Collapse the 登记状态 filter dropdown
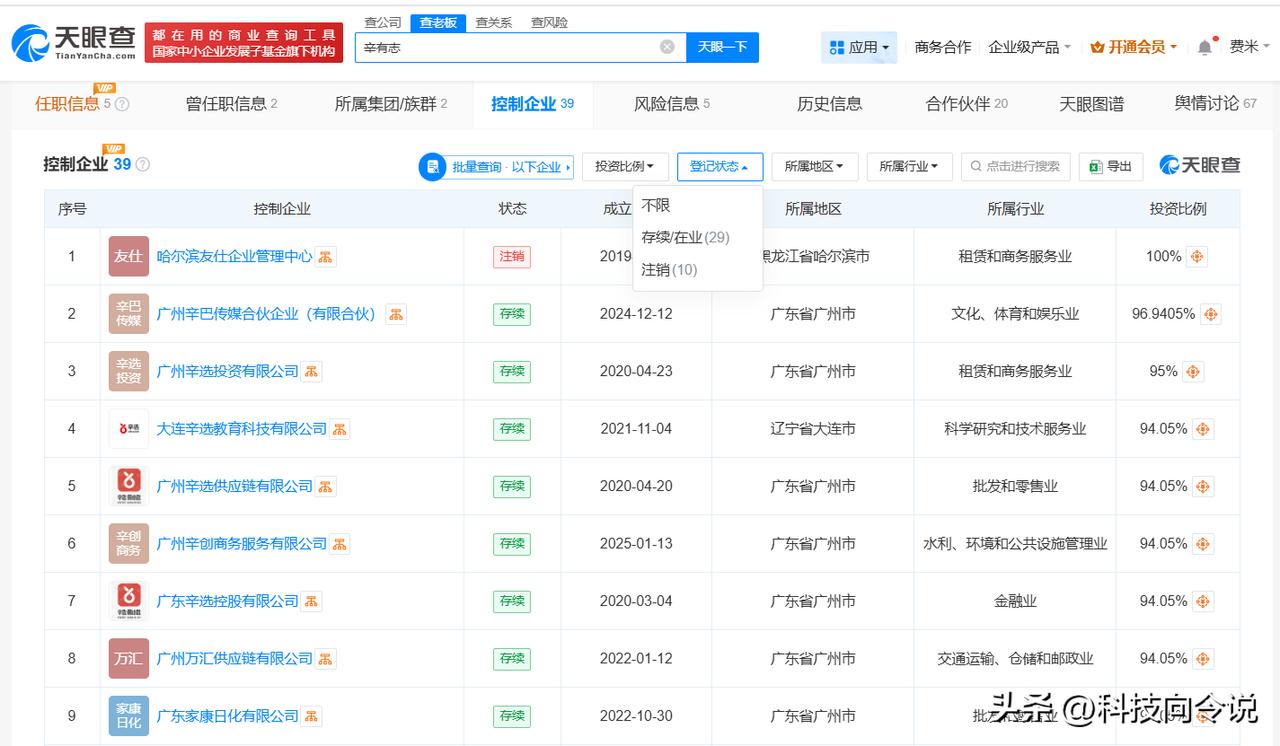Image resolution: width=1280 pixels, height=746 pixels. pyautogui.click(x=720, y=167)
